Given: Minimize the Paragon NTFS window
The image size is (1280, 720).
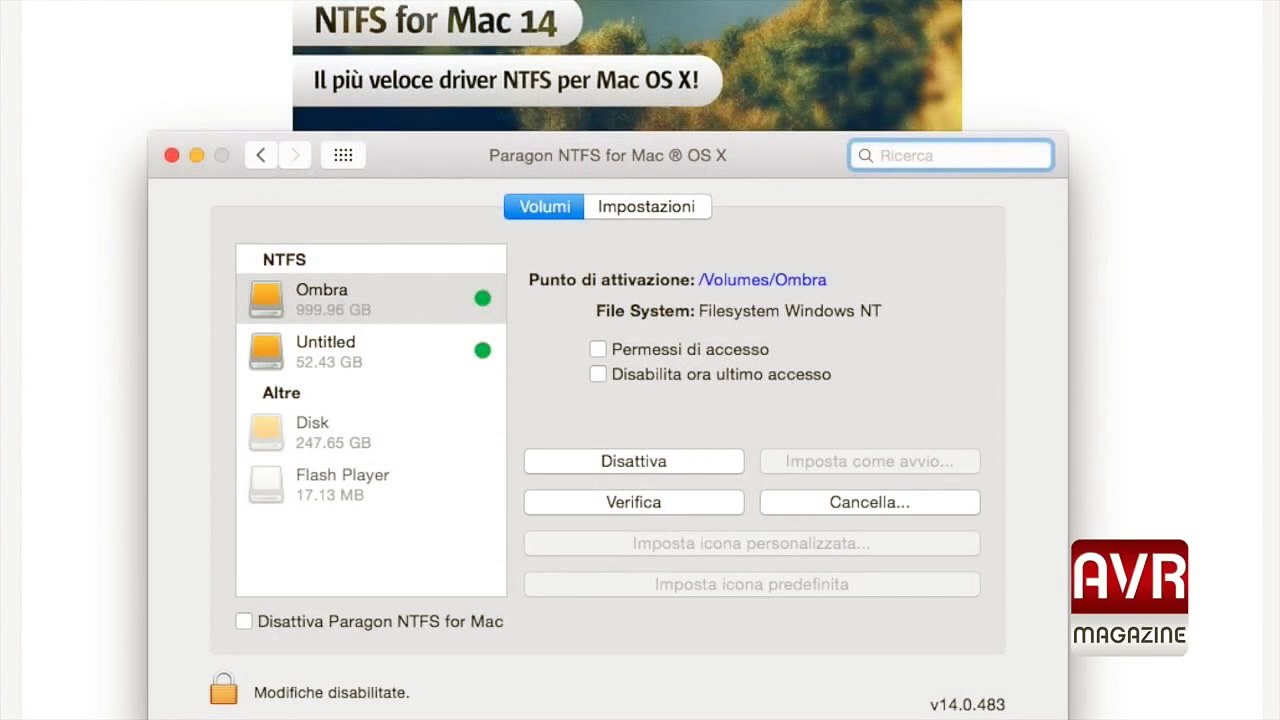Looking at the screenshot, I should pos(197,155).
